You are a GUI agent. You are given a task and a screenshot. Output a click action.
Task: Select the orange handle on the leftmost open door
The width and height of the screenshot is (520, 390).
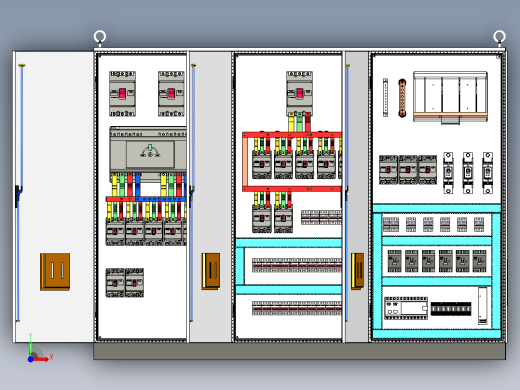click(55, 272)
